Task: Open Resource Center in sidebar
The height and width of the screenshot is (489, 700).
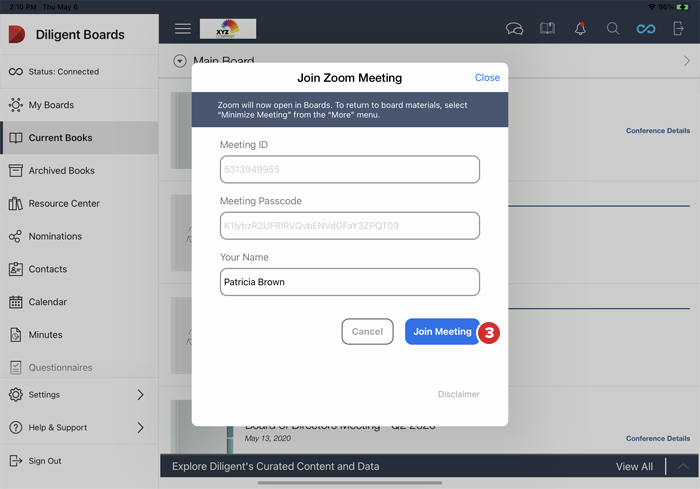Action: pyautogui.click(x=64, y=204)
